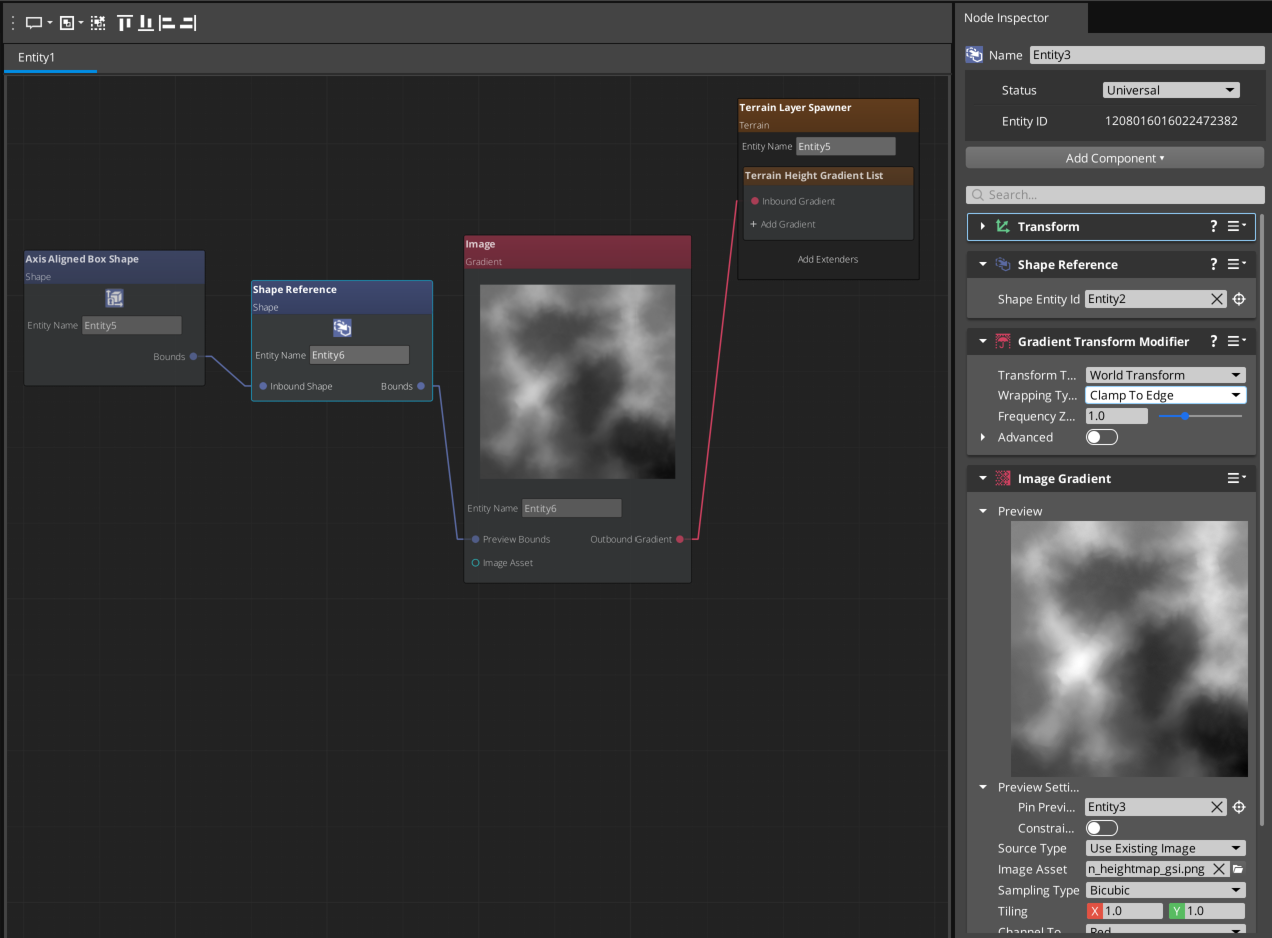
Task: Open Transform component help
Action: click(1214, 227)
